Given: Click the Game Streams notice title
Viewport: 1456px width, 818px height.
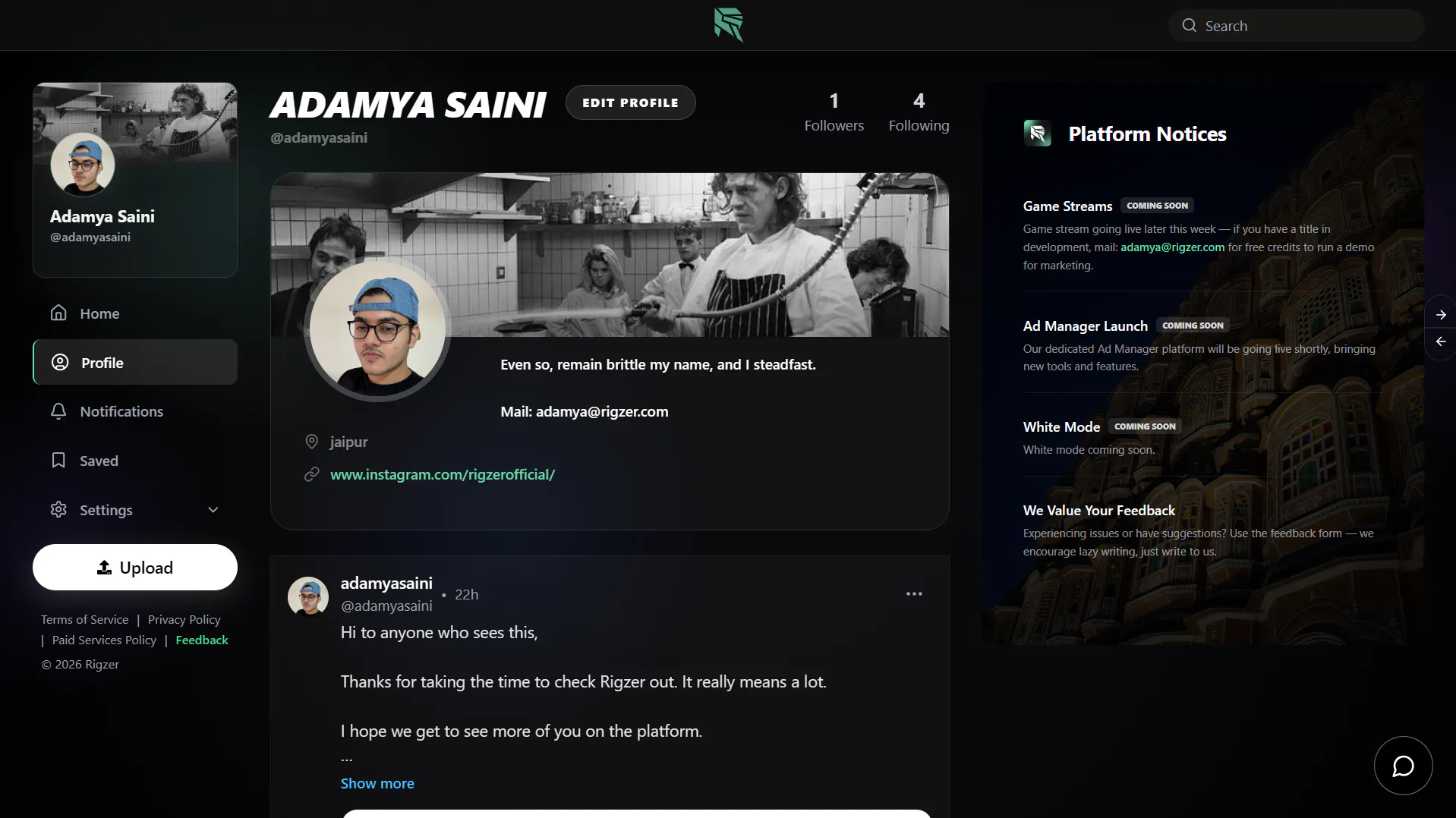Looking at the screenshot, I should [1067, 206].
